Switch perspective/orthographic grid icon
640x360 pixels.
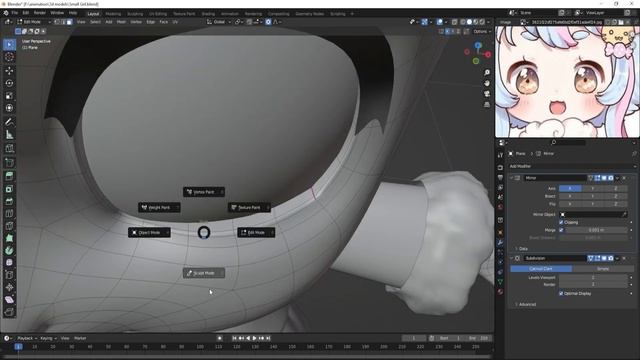(x=487, y=104)
